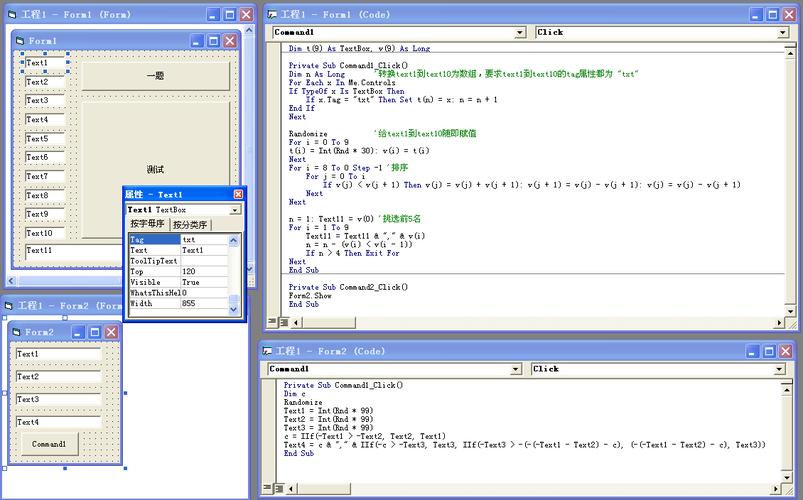Click the Command1 button on Form2
The width and height of the screenshot is (803, 500).
coord(49,444)
